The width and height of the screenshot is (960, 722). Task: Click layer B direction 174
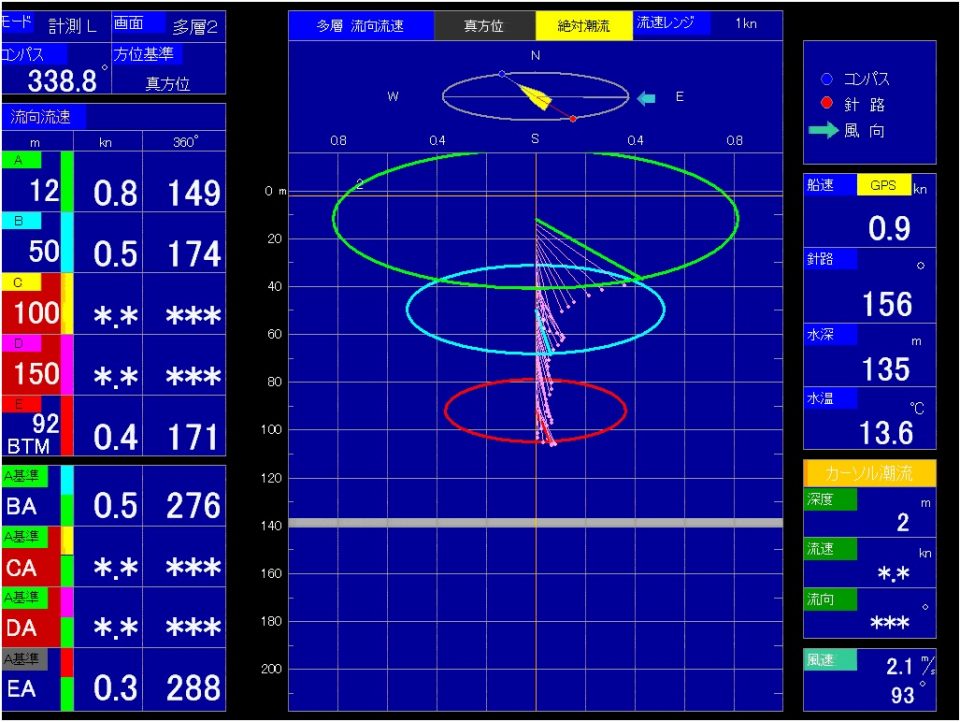click(193, 254)
